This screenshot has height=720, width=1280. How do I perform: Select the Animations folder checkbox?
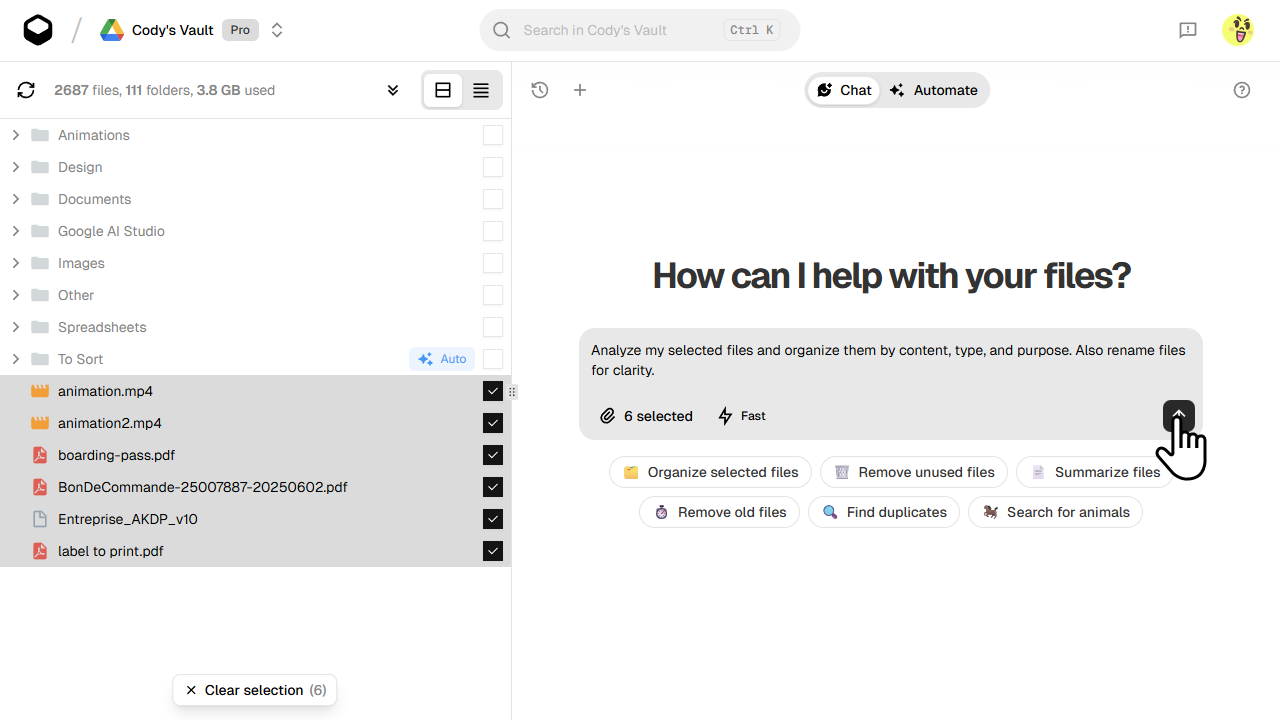492,135
